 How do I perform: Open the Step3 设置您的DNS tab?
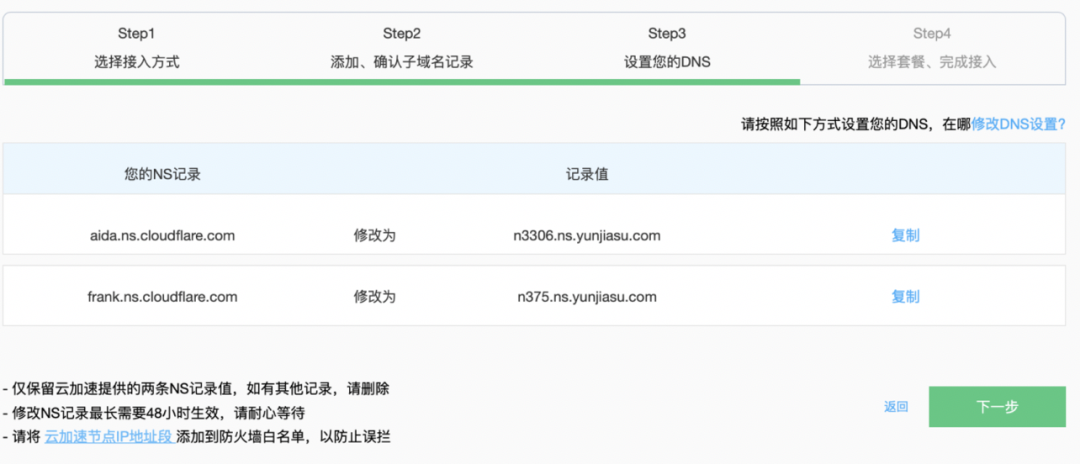pyautogui.click(x=667, y=48)
